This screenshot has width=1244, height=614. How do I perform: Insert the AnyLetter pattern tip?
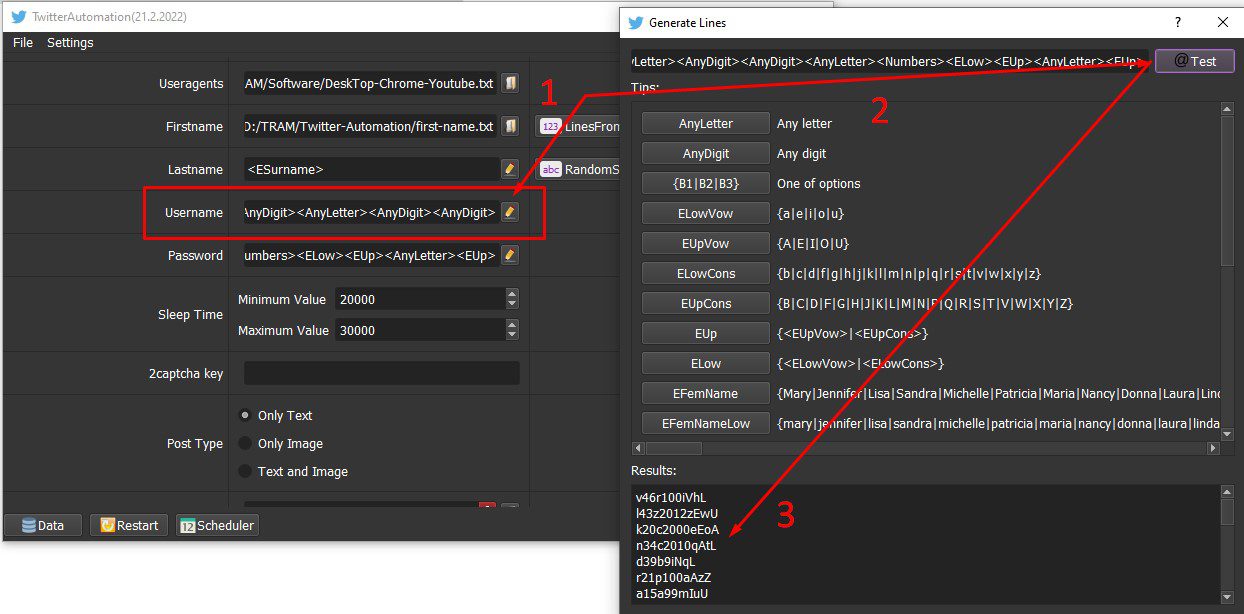[x=706, y=123]
